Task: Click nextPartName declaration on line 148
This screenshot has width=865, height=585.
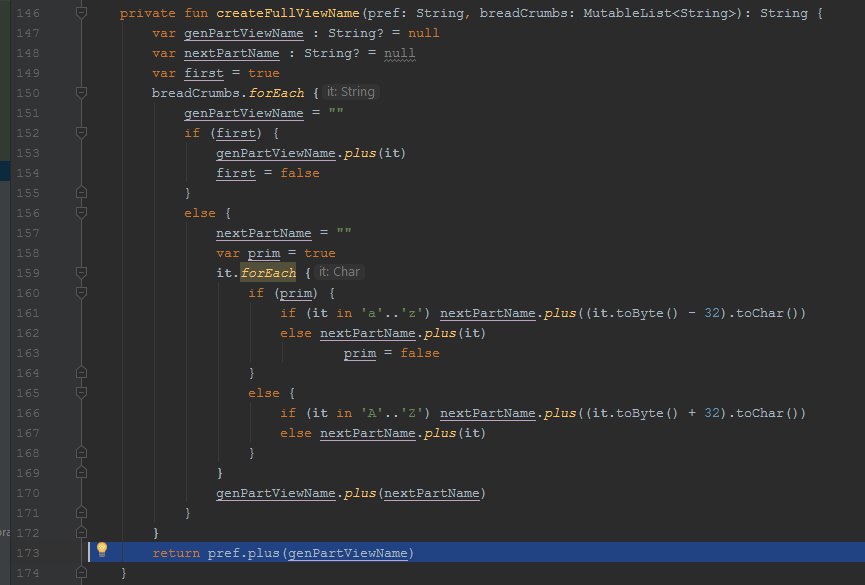Action: point(232,53)
